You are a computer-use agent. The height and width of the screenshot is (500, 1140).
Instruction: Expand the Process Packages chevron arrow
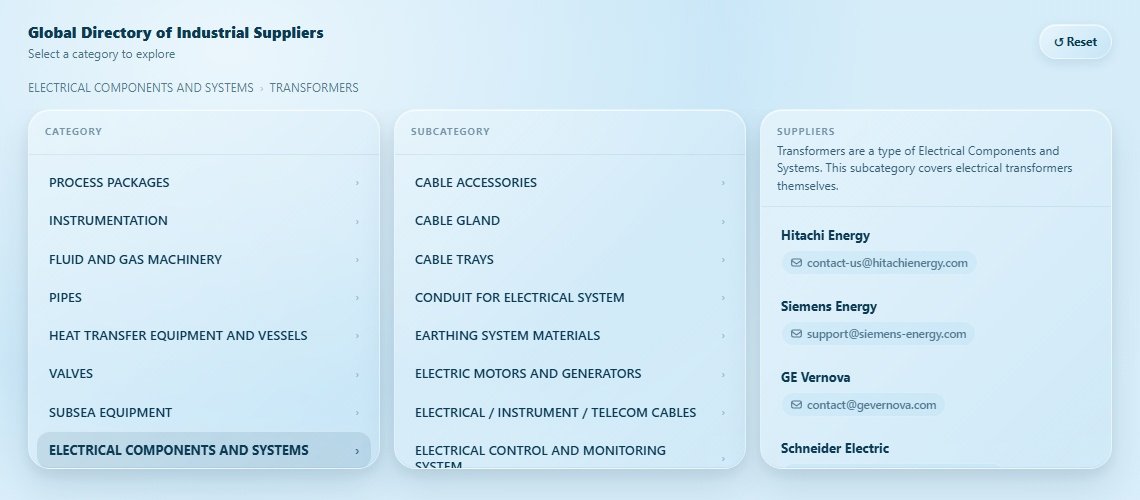(x=357, y=183)
